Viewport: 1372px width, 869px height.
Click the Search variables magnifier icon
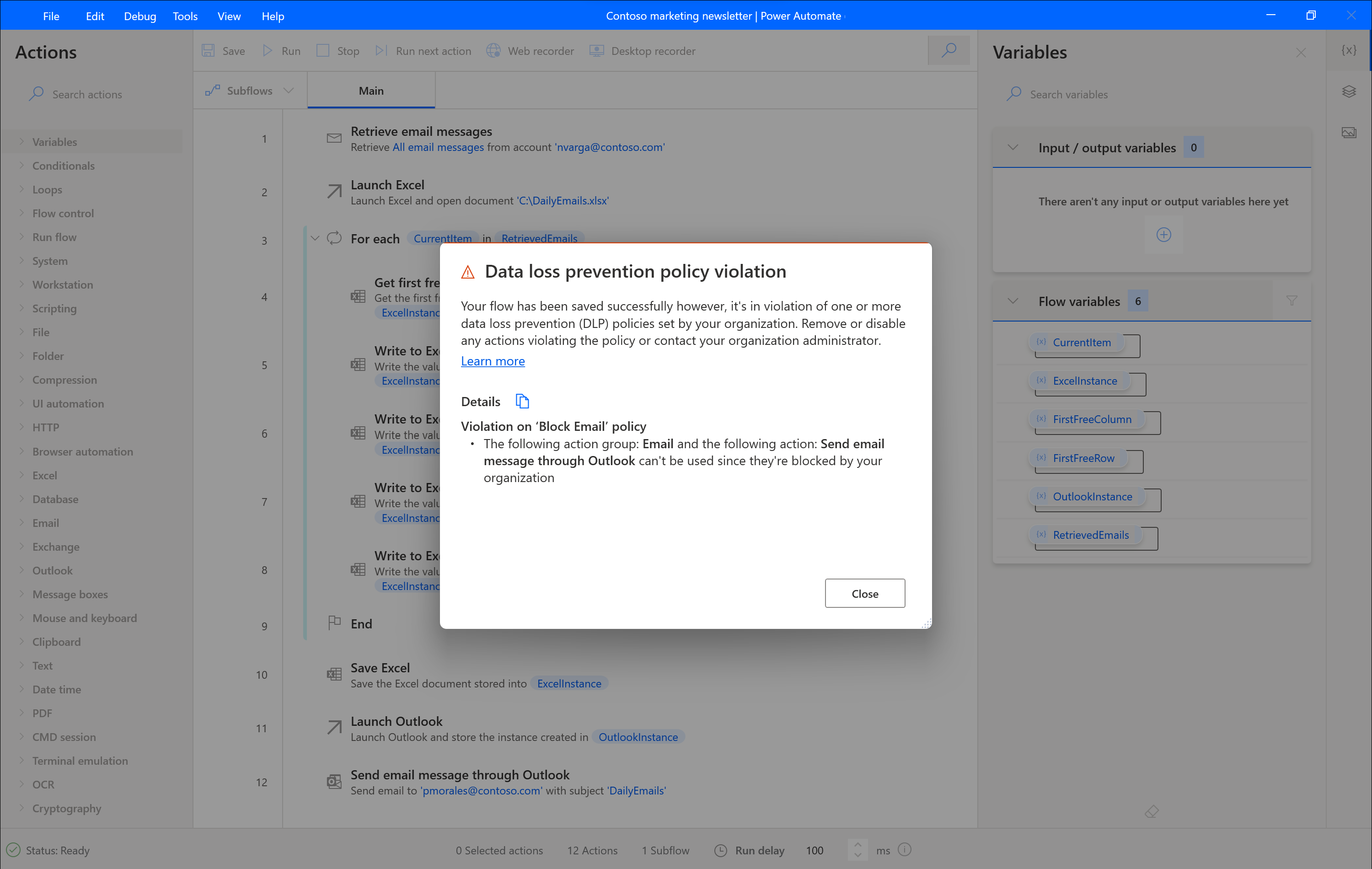coord(1013,94)
